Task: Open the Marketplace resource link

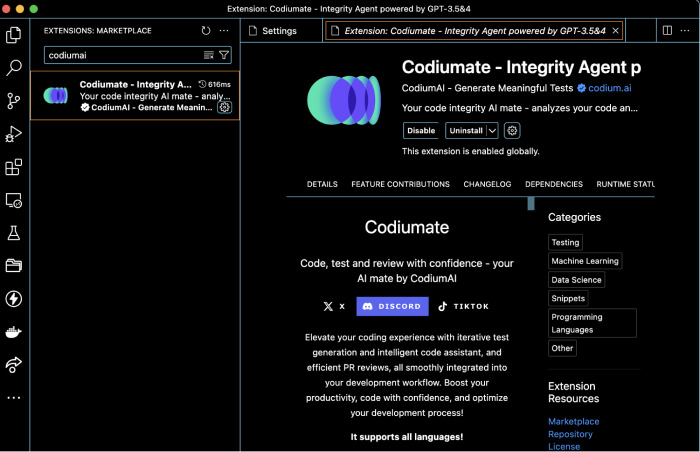Action: pyautogui.click(x=574, y=421)
